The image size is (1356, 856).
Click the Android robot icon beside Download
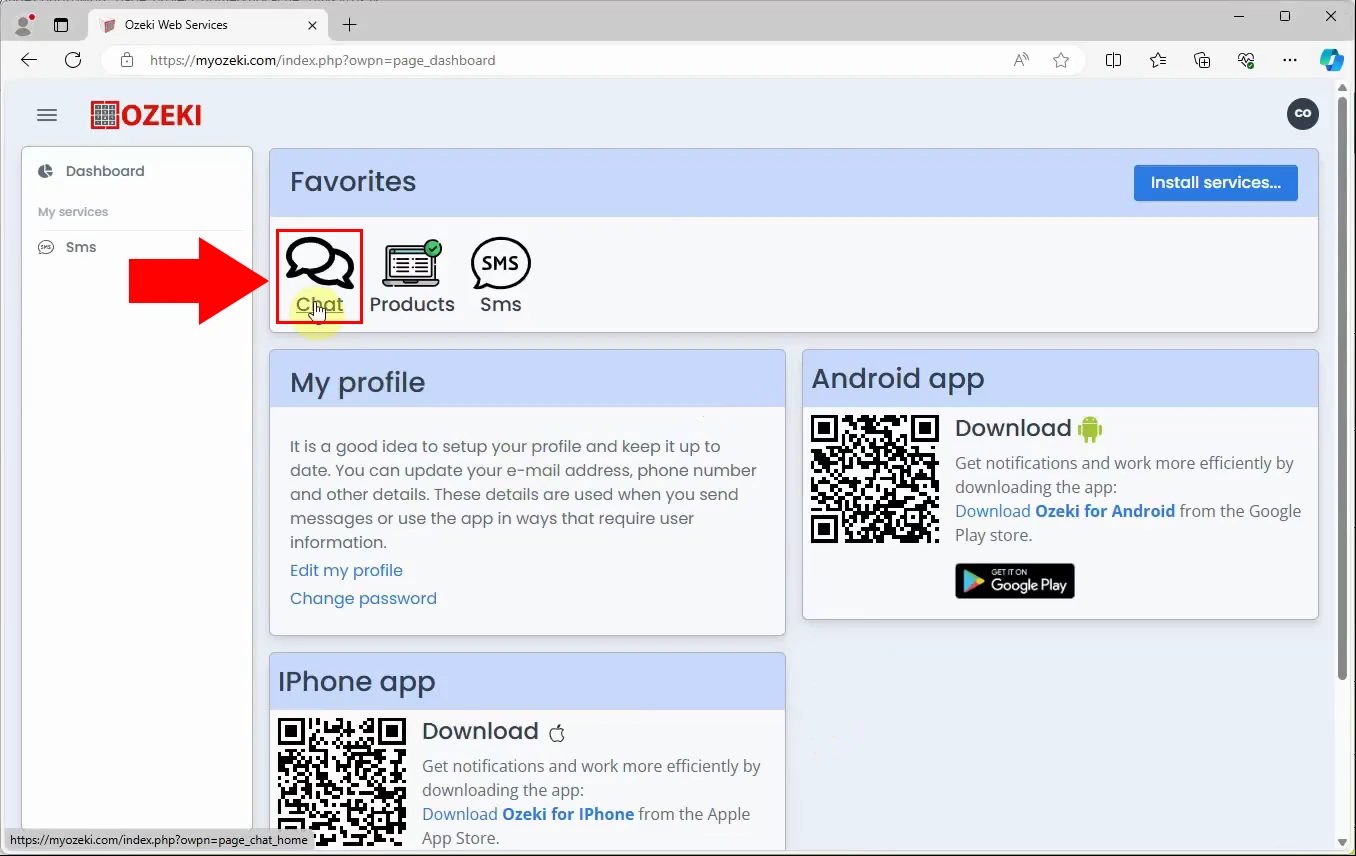tap(1089, 429)
